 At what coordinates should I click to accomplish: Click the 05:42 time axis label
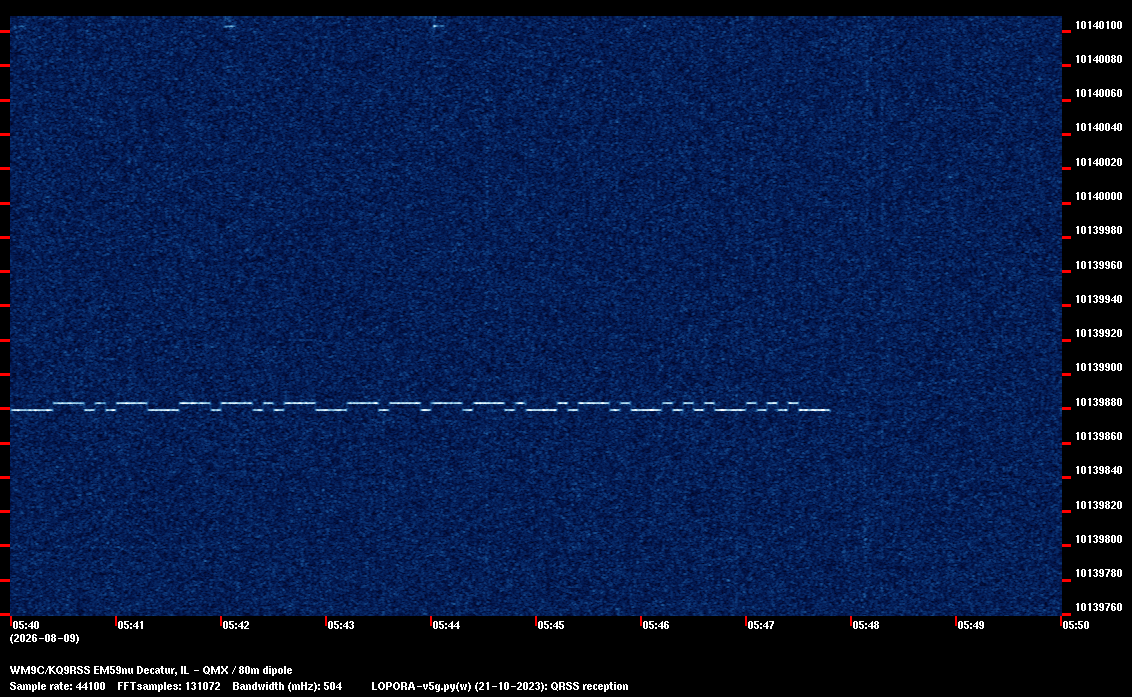click(x=236, y=625)
